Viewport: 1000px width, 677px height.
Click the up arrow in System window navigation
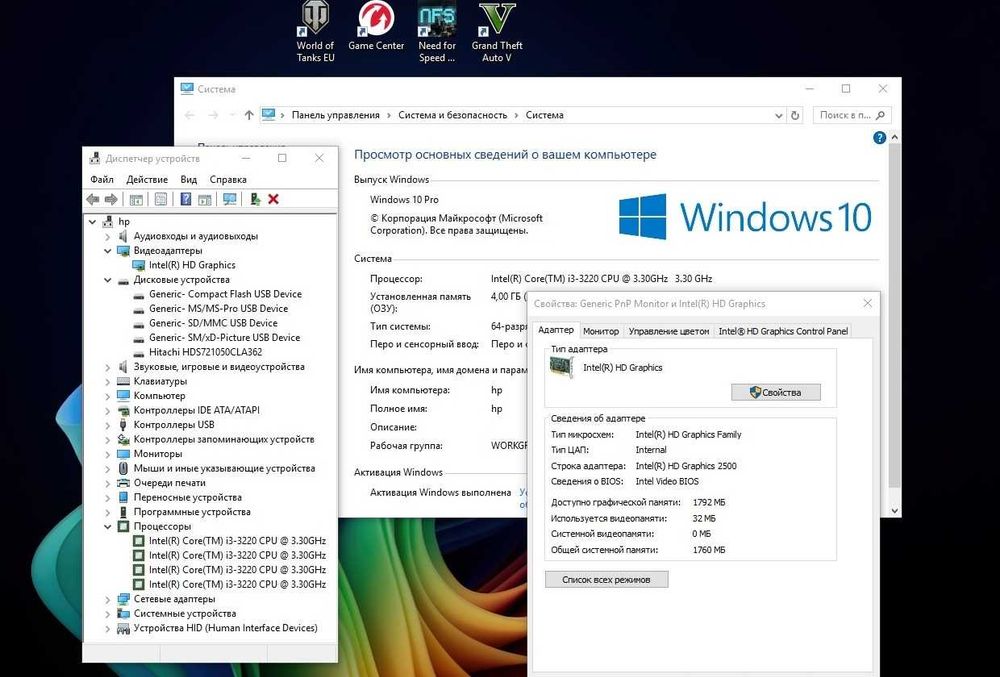[249, 115]
